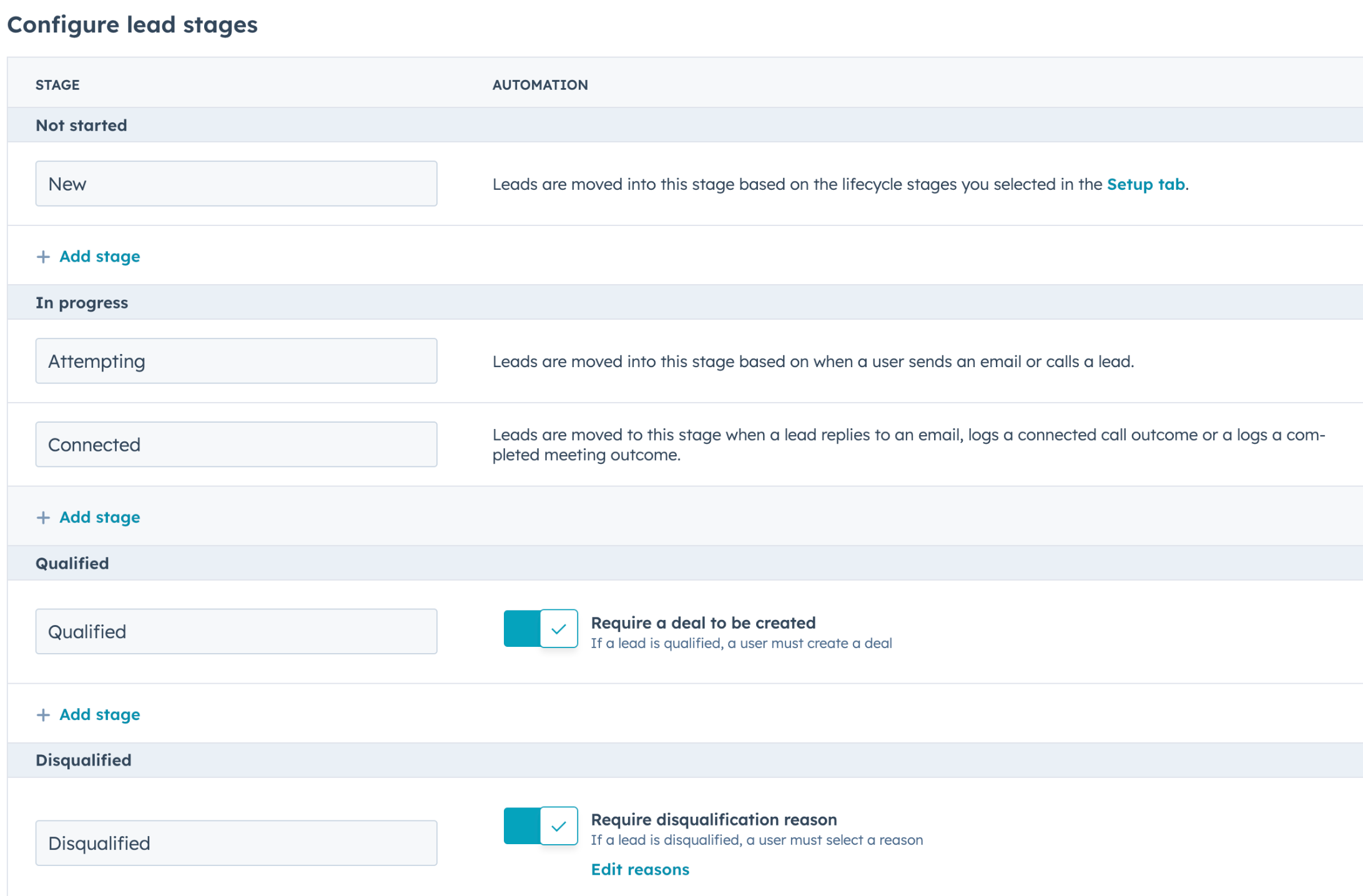Add stage below the New stage
Viewport: 1363px width, 896px height.
[x=99, y=257]
